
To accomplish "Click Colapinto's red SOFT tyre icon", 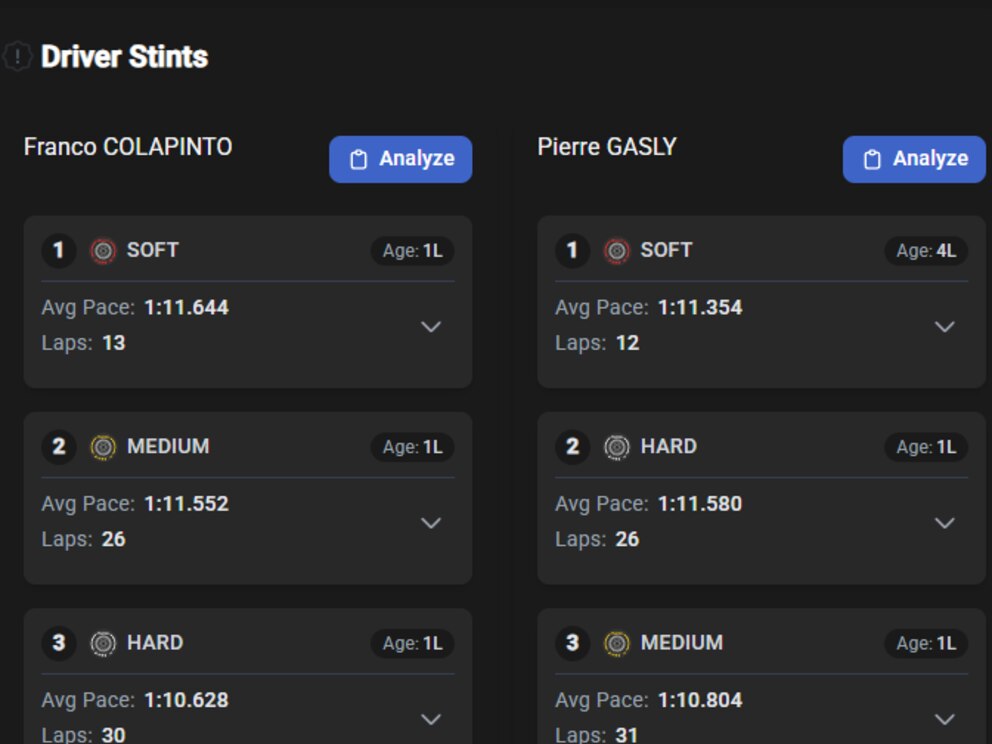I will [x=103, y=251].
